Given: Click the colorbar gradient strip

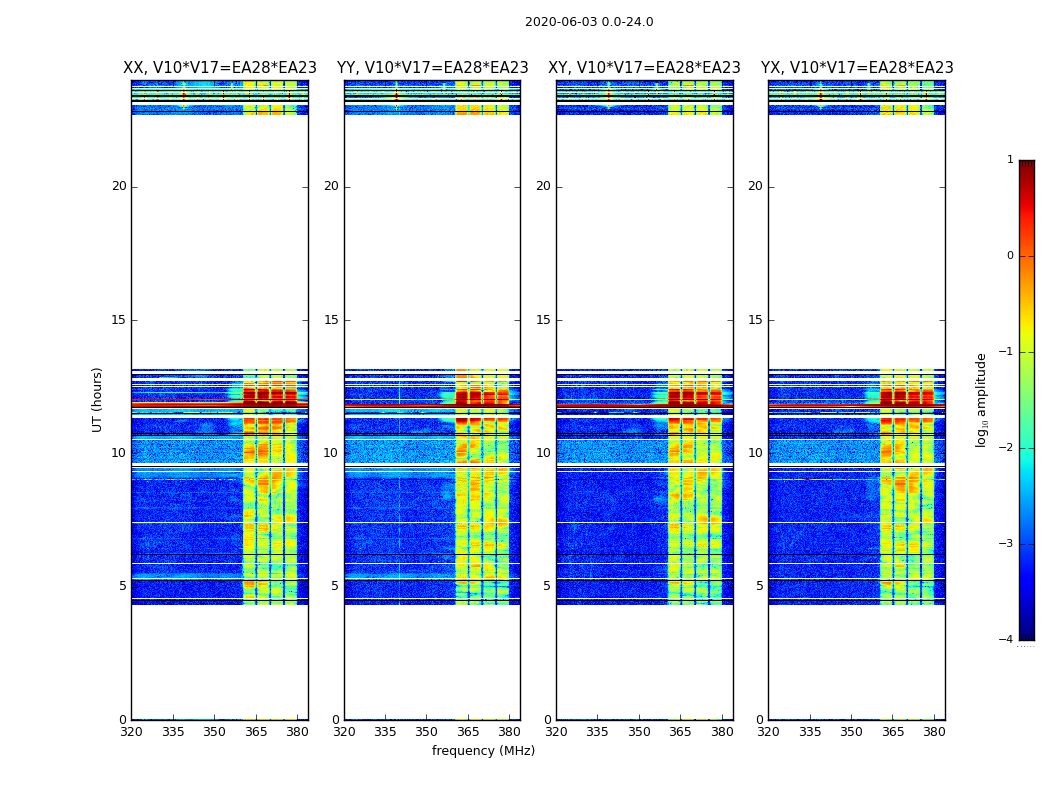Looking at the screenshot, I should coord(1026,400).
